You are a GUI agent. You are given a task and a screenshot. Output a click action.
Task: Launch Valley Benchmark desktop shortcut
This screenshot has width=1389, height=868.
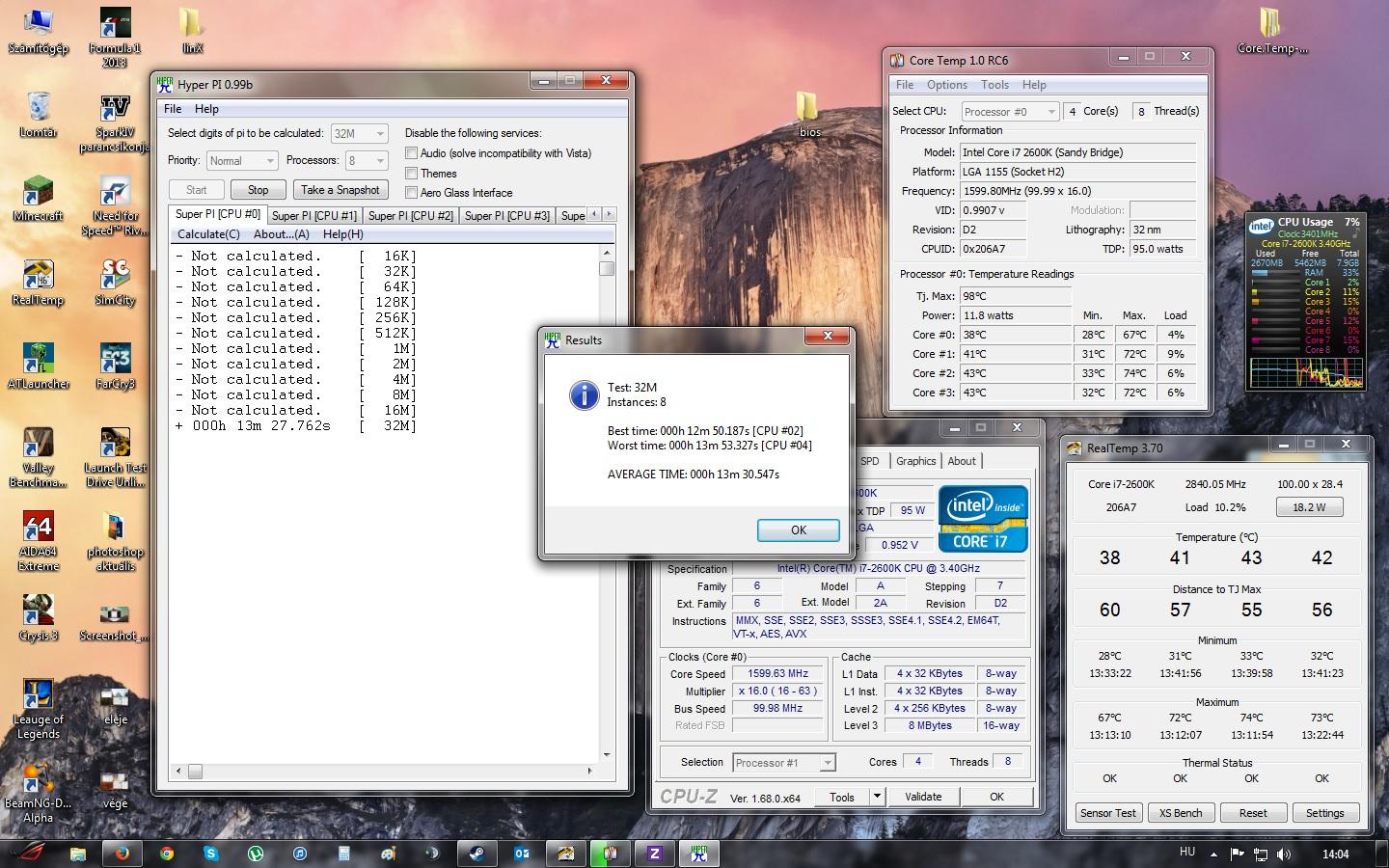(38, 458)
